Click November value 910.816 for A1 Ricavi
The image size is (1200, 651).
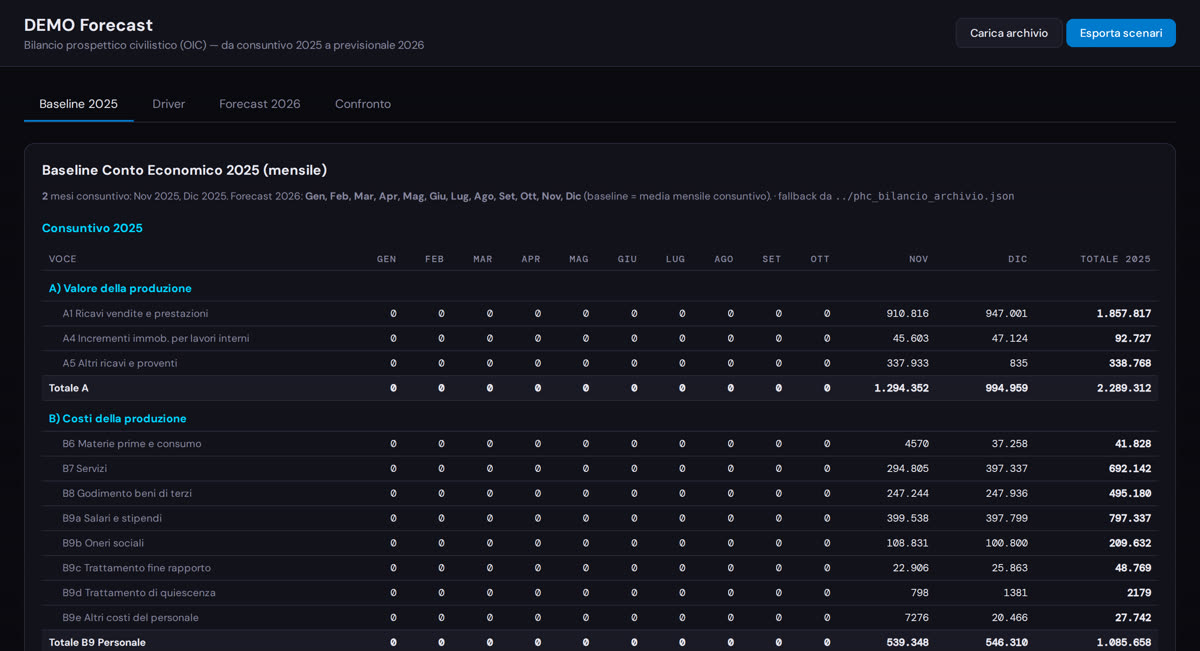pos(906,313)
